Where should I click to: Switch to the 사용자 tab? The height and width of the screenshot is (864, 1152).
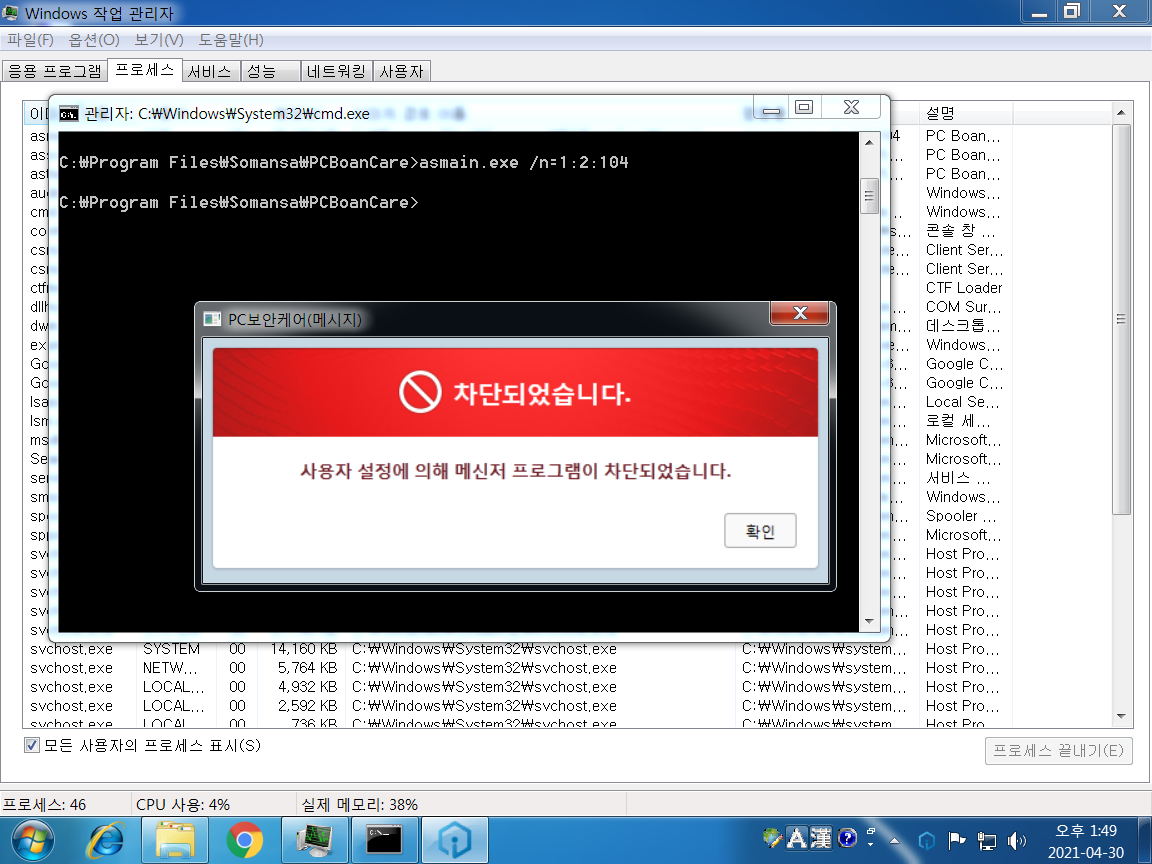[x=401, y=71]
